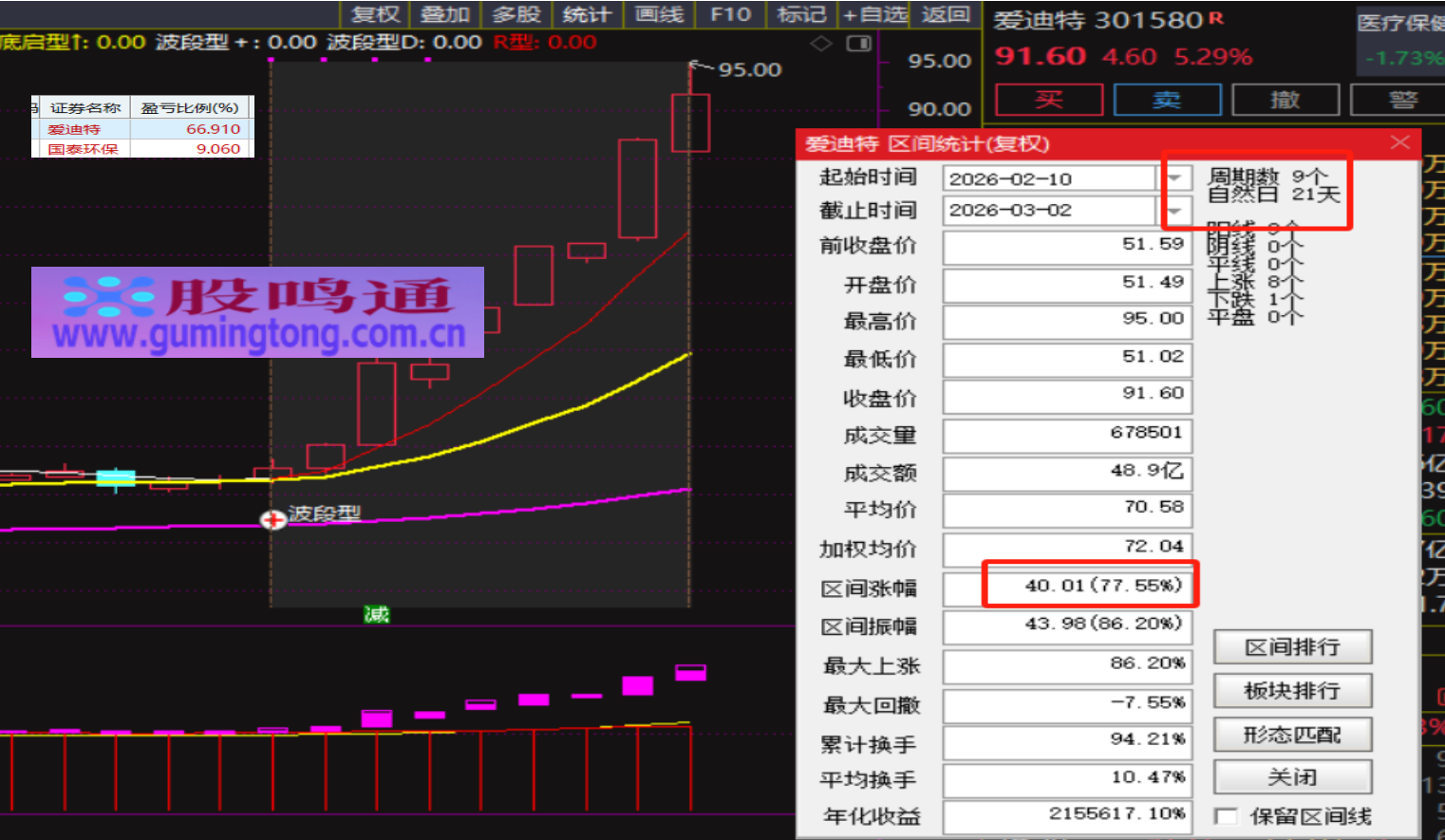Click the 撤 cancel order button

[x=1285, y=100]
